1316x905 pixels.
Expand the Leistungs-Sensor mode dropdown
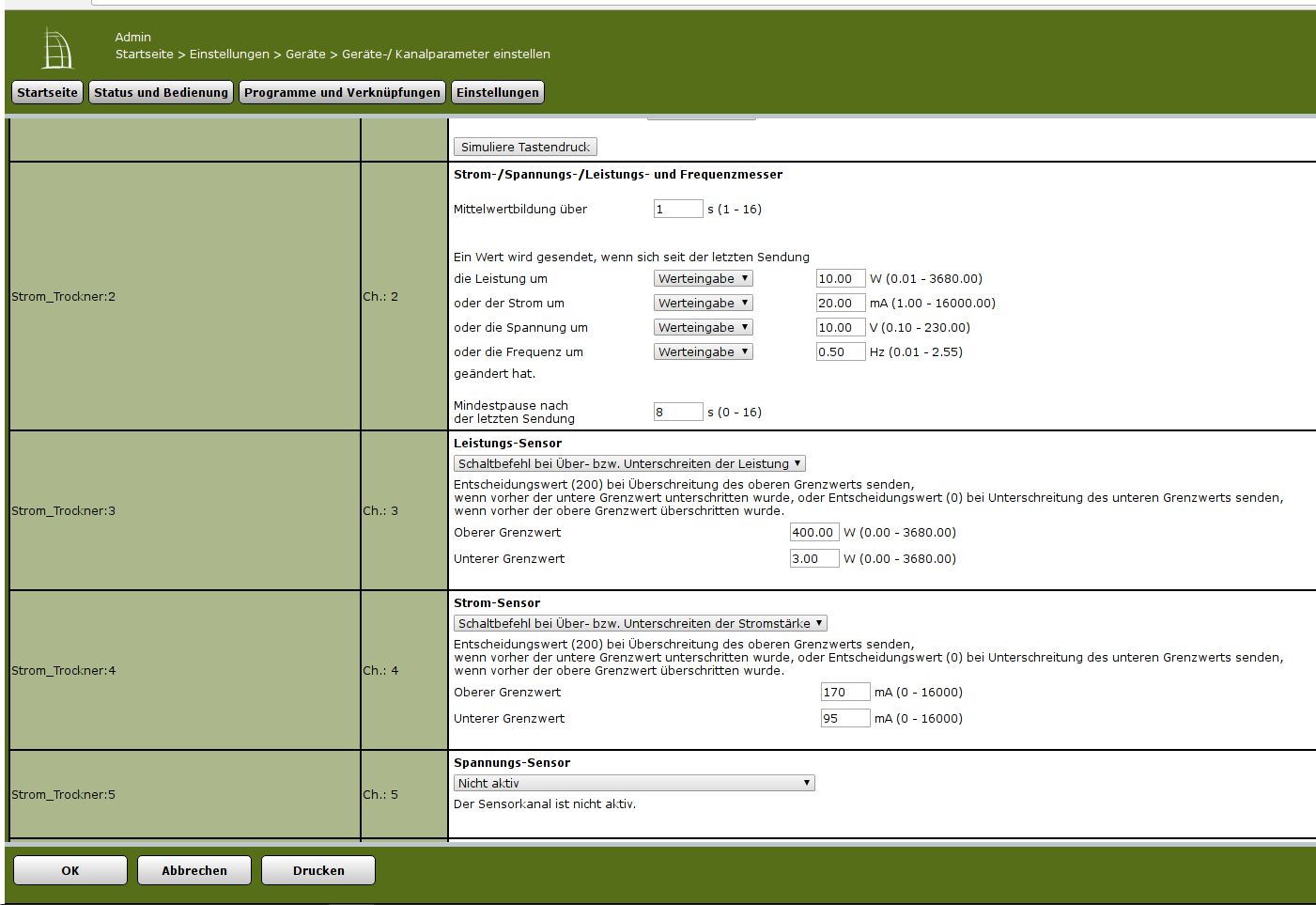(629, 463)
